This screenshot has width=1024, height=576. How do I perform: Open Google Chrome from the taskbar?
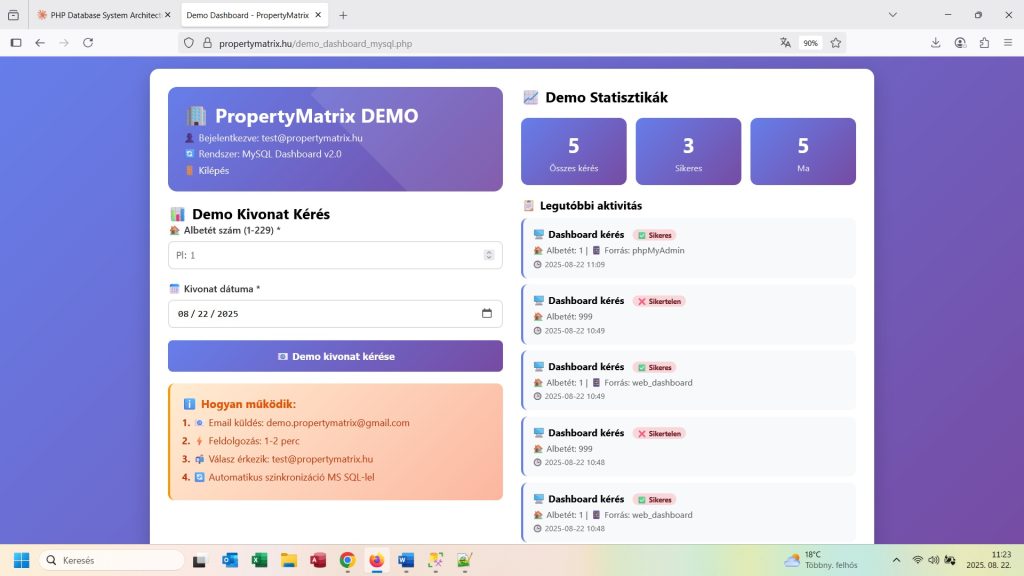[347, 560]
